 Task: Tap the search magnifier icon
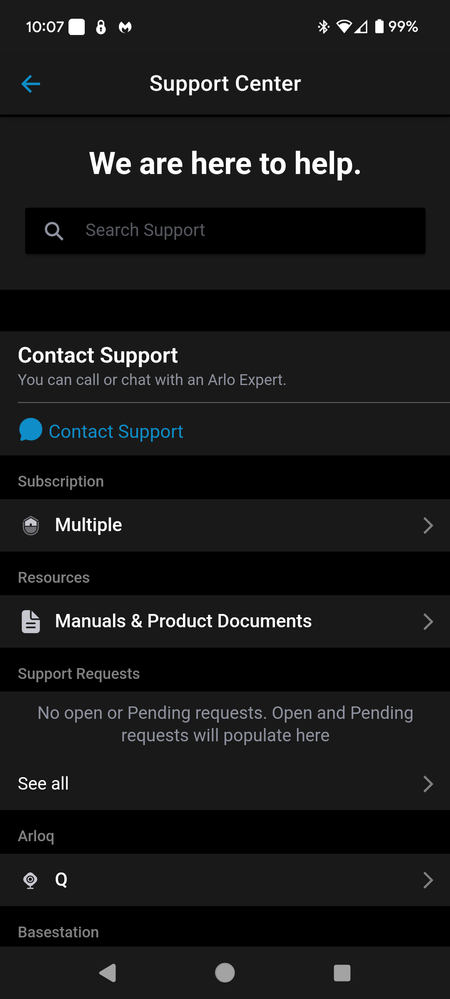tap(54, 231)
